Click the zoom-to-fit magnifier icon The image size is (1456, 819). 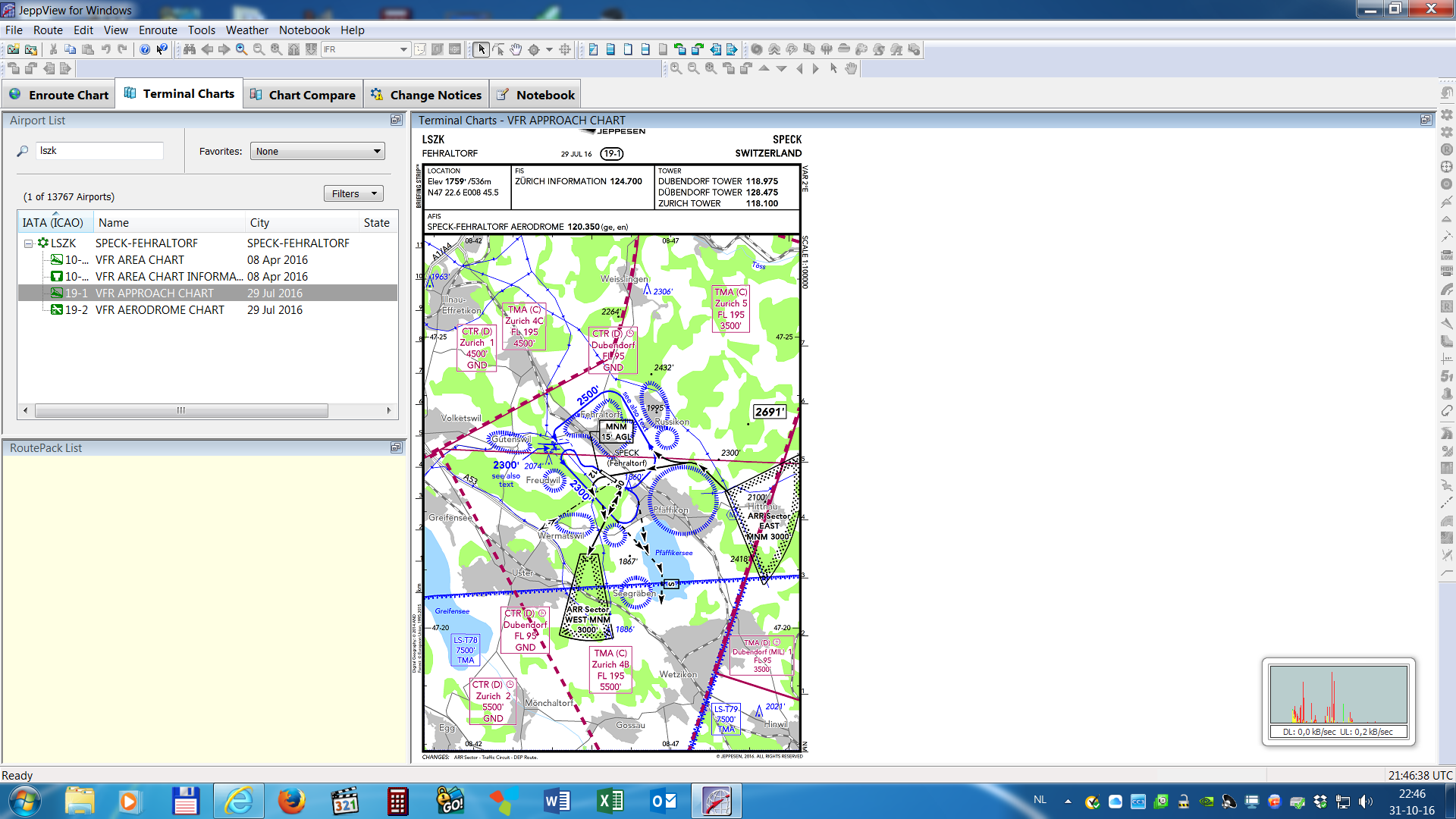(276, 49)
